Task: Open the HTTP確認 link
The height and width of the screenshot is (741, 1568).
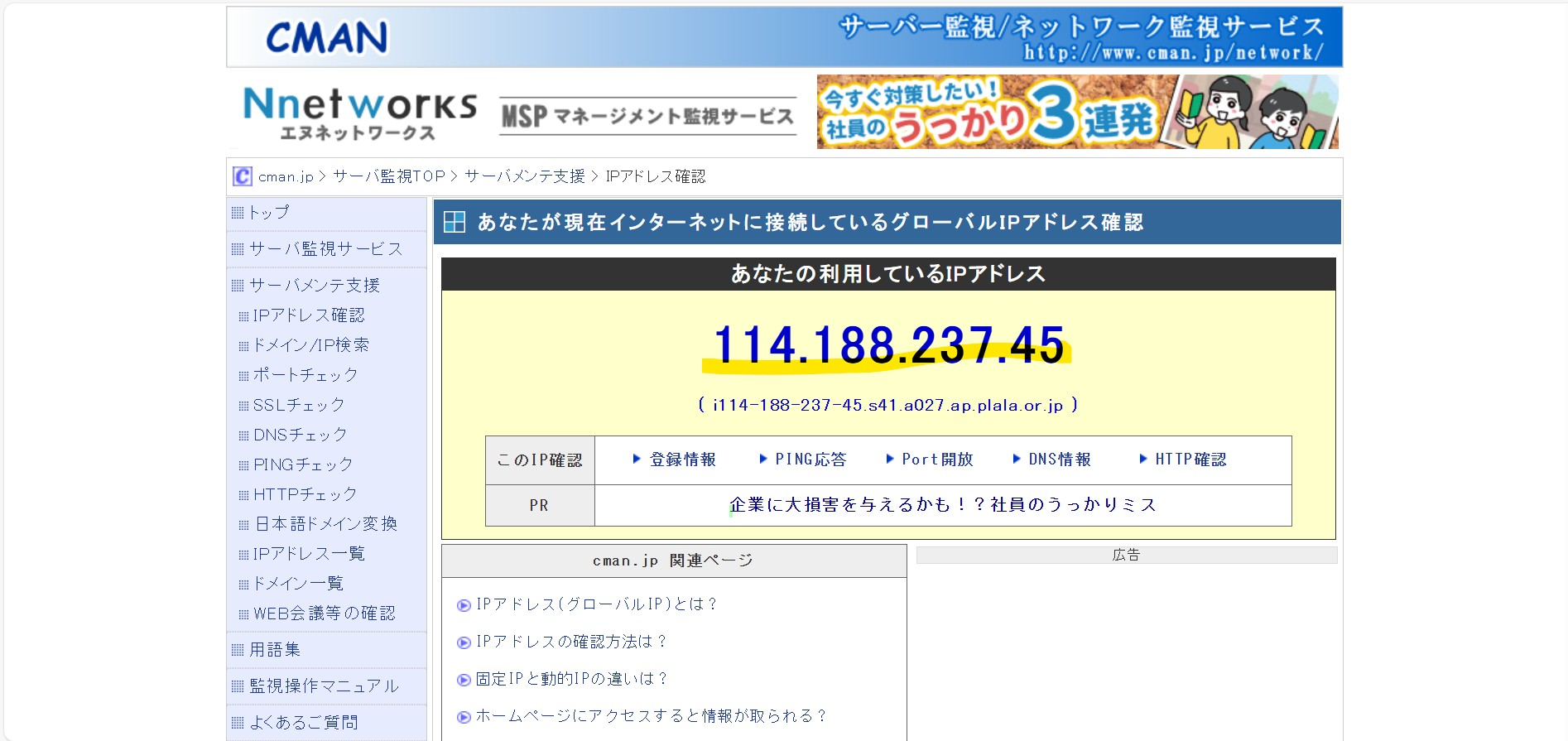Action: (1190, 460)
